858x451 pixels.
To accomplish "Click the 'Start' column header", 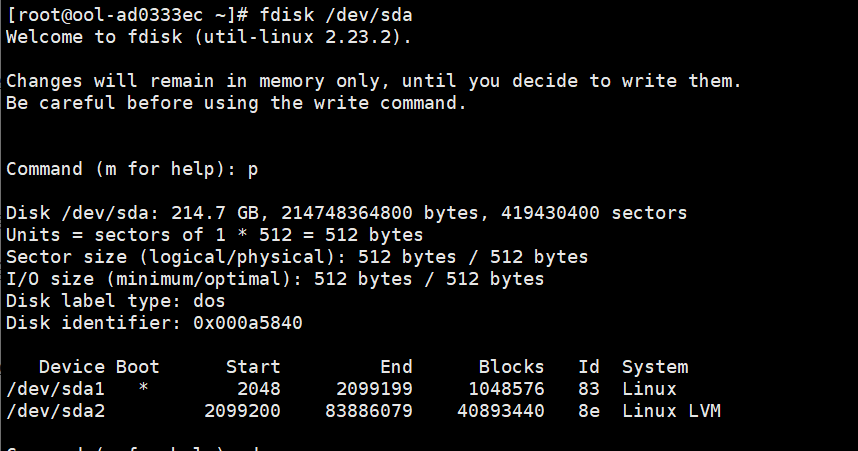I will pos(253,367).
